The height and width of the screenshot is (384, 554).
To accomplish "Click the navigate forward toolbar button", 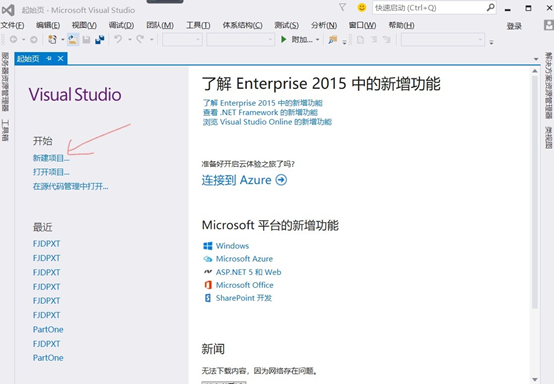I will [34, 40].
